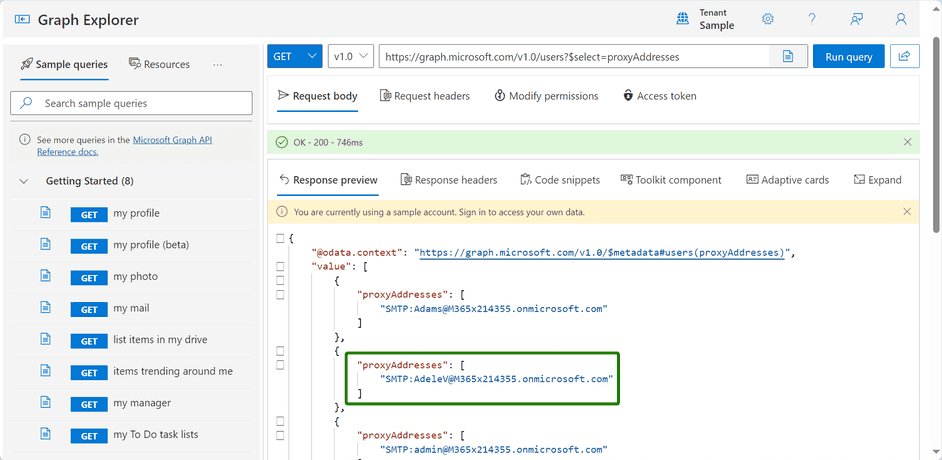Open document icon next to my mail
Screen dimensions: 942x460
tap(46, 307)
